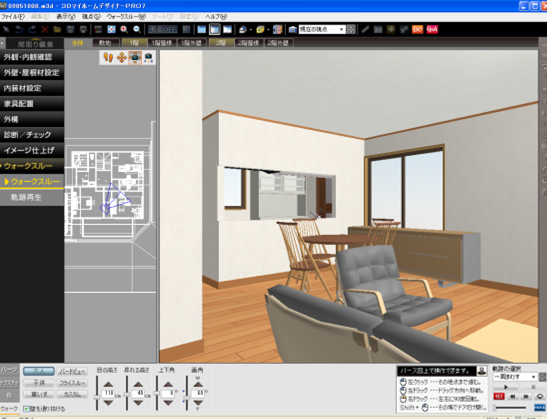547x419 pixels.
Task: Click the zoom out magnifier icon
Action: tap(137, 30)
